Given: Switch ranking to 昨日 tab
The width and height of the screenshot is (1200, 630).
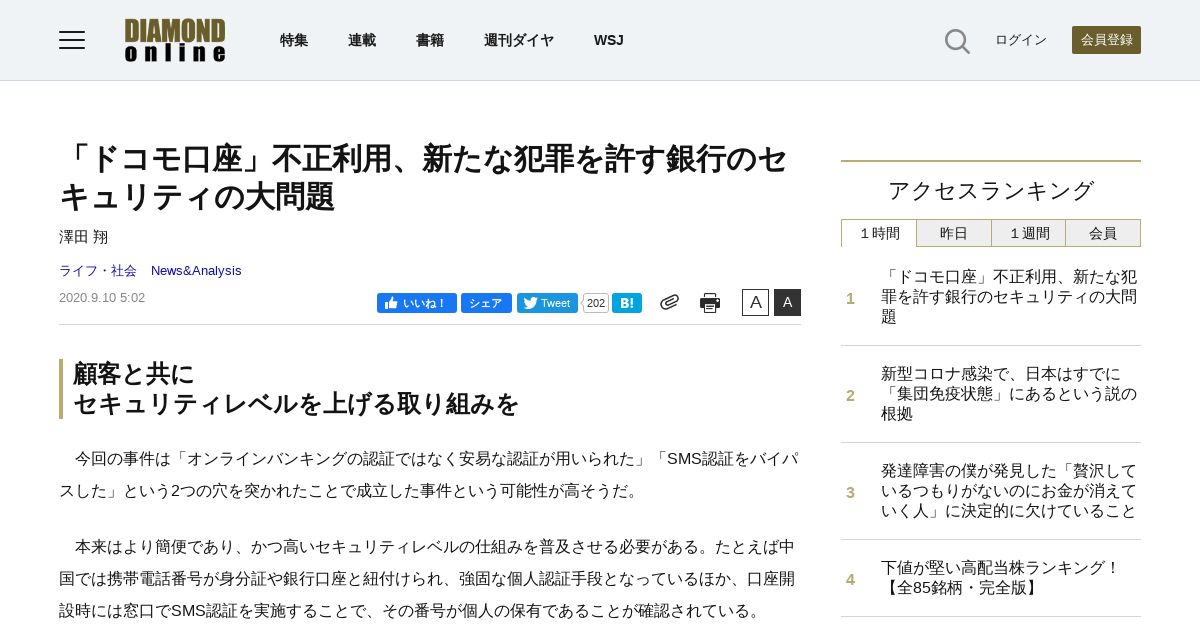Looking at the screenshot, I should tap(954, 233).
